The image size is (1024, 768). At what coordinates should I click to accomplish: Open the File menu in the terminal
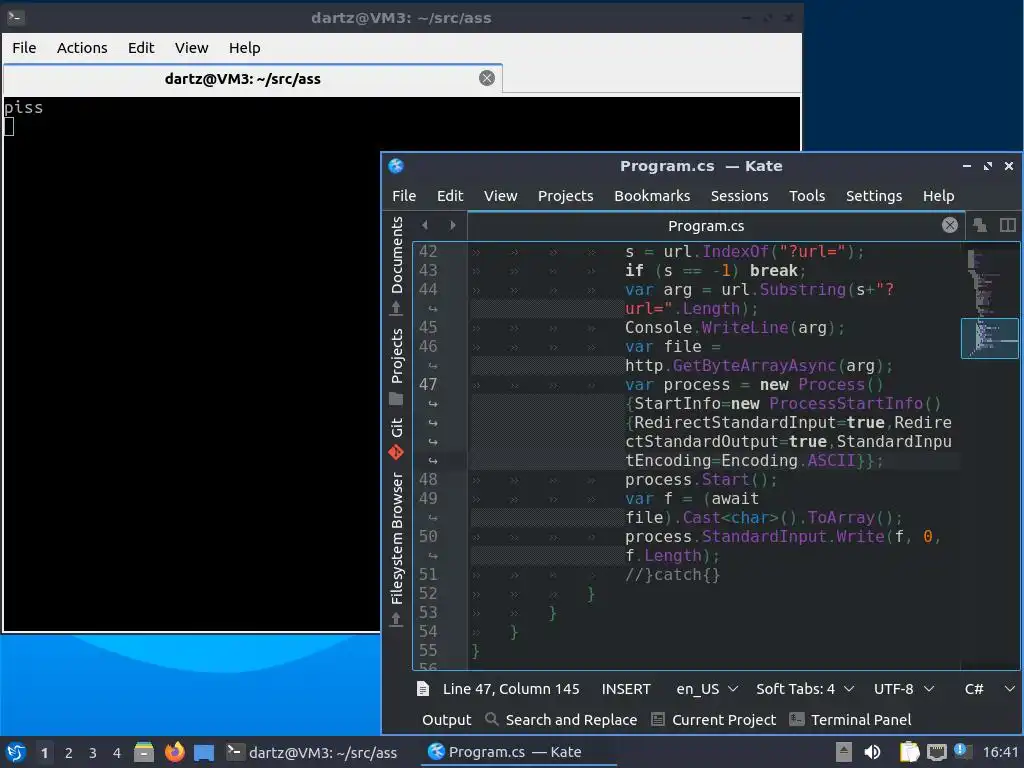24,48
